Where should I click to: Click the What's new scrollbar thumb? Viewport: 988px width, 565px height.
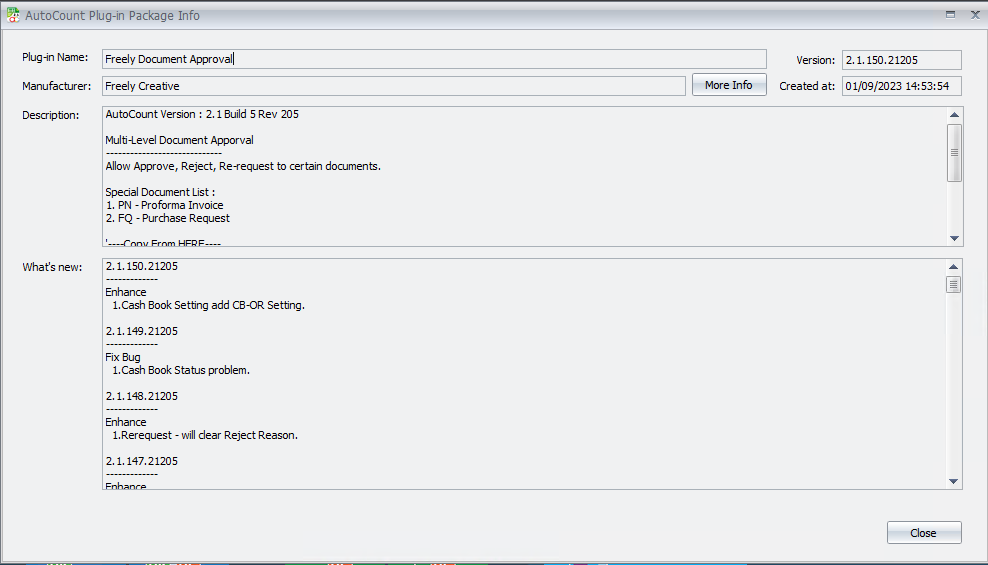pos(954,285)
